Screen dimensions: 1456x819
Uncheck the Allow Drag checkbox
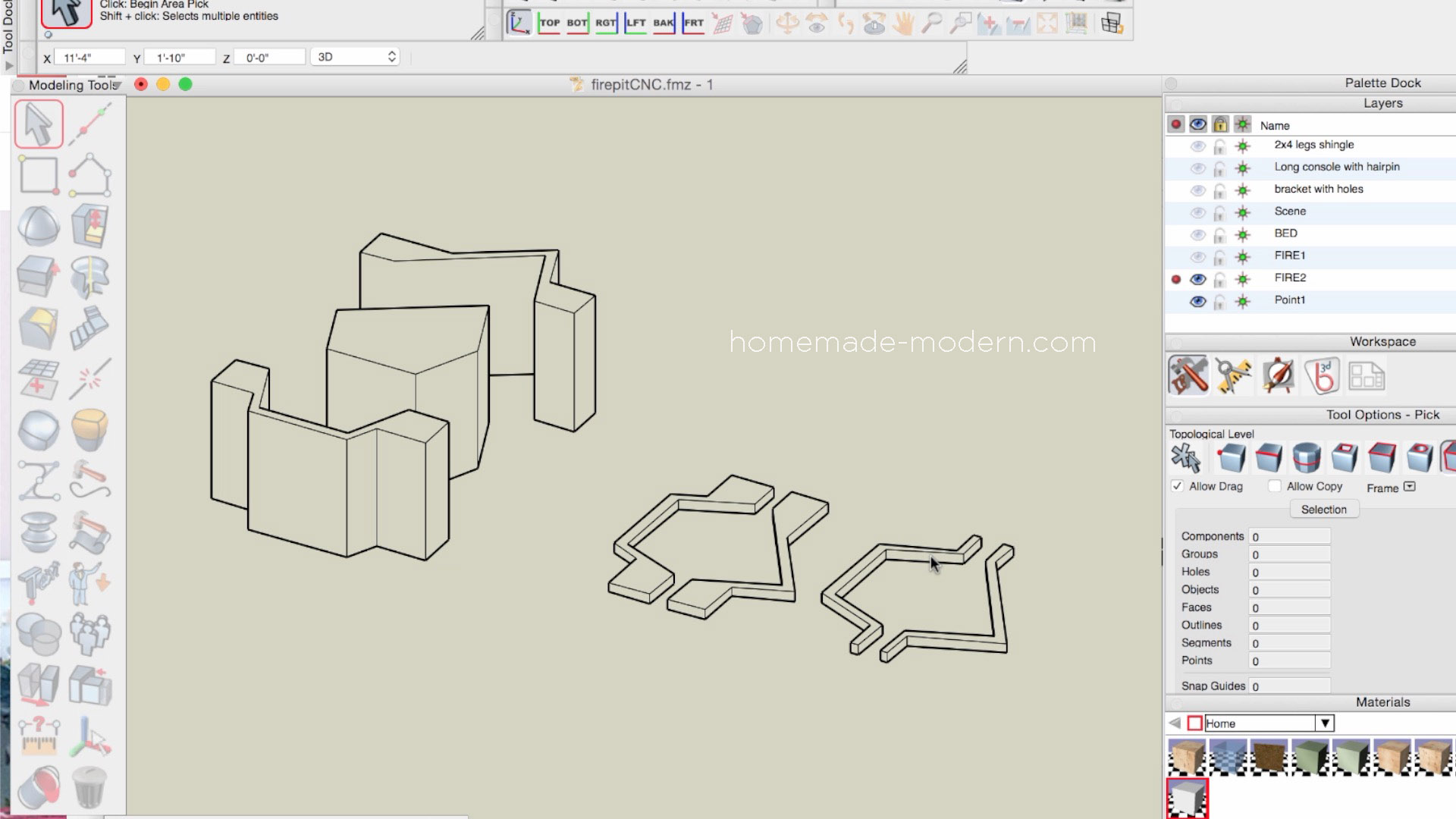click(x=1177, y=486)
